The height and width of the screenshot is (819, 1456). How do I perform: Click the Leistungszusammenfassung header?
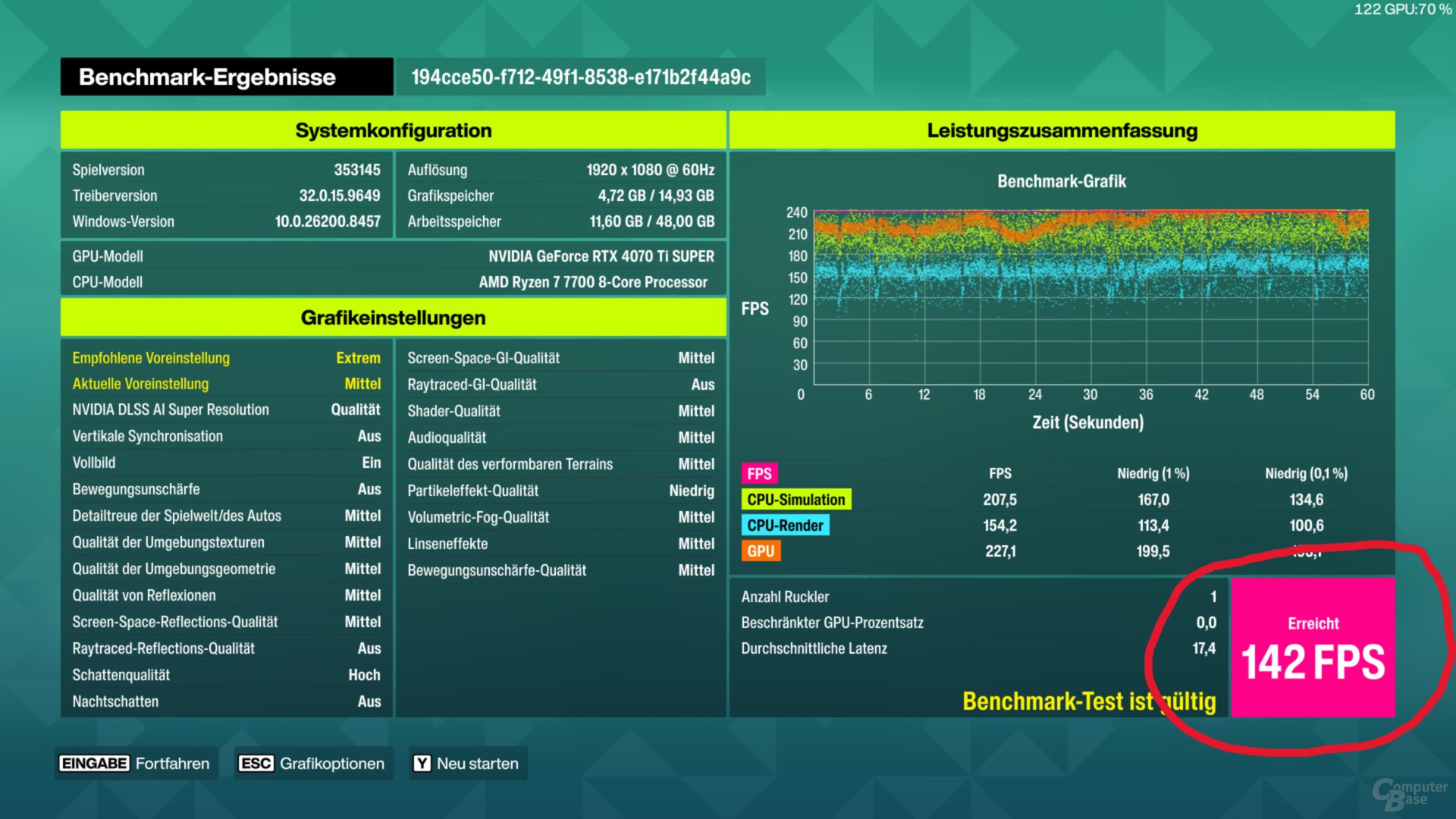(x=1062, y=130)
